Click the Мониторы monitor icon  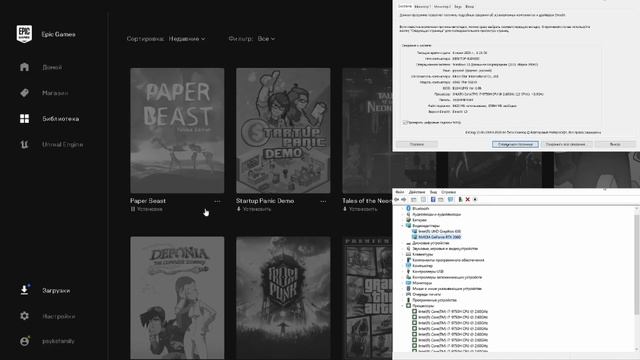[408, 283]
